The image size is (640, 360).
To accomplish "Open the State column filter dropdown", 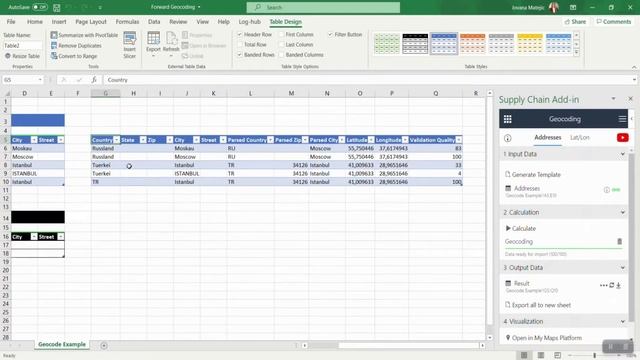I will (143, 140).
